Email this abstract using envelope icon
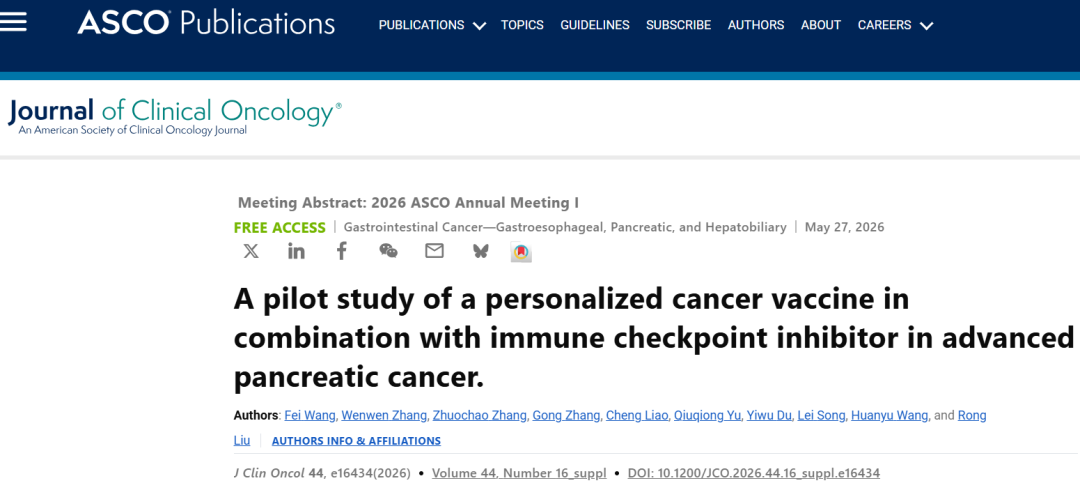Screen dimensions: 1080x490 (435, 252)
